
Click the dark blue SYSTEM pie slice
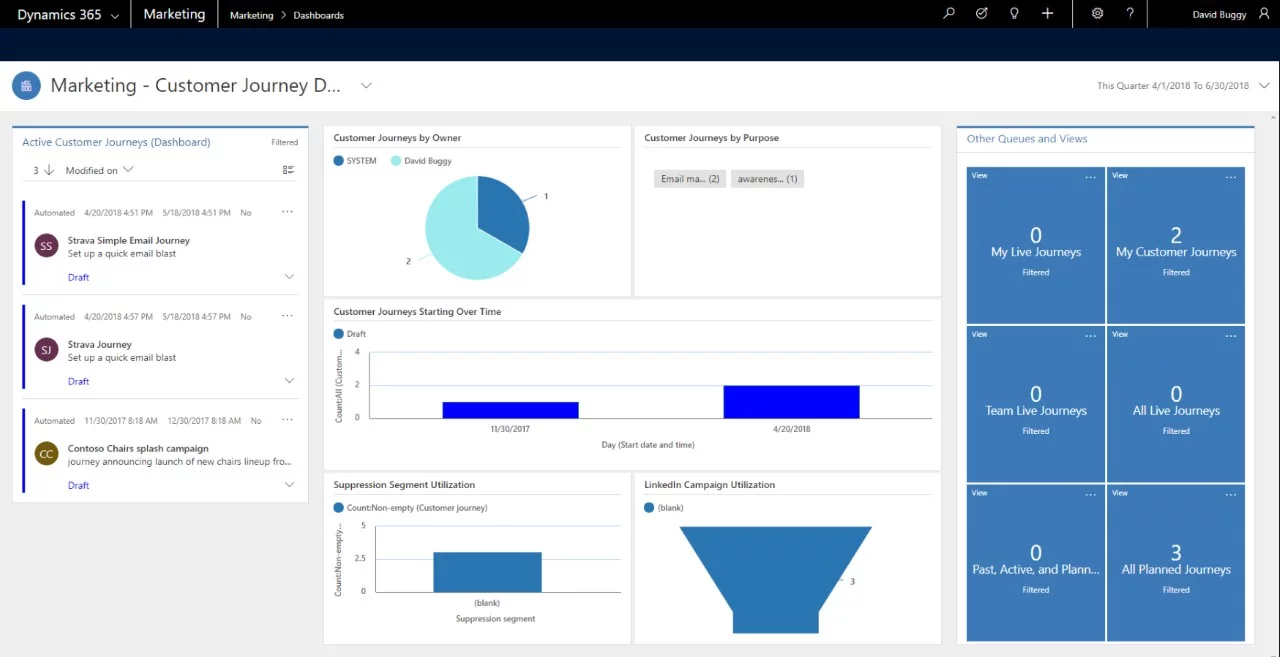503,212
